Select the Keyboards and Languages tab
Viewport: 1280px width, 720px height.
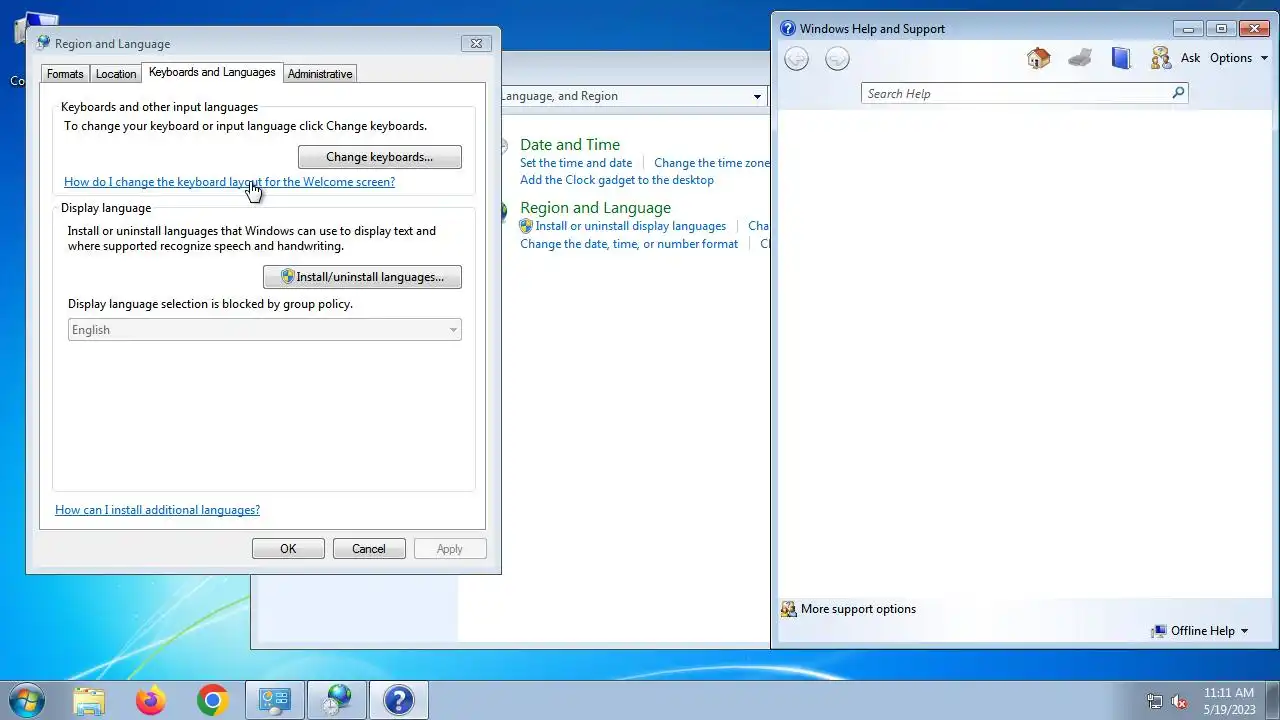[x=212, y=72]
